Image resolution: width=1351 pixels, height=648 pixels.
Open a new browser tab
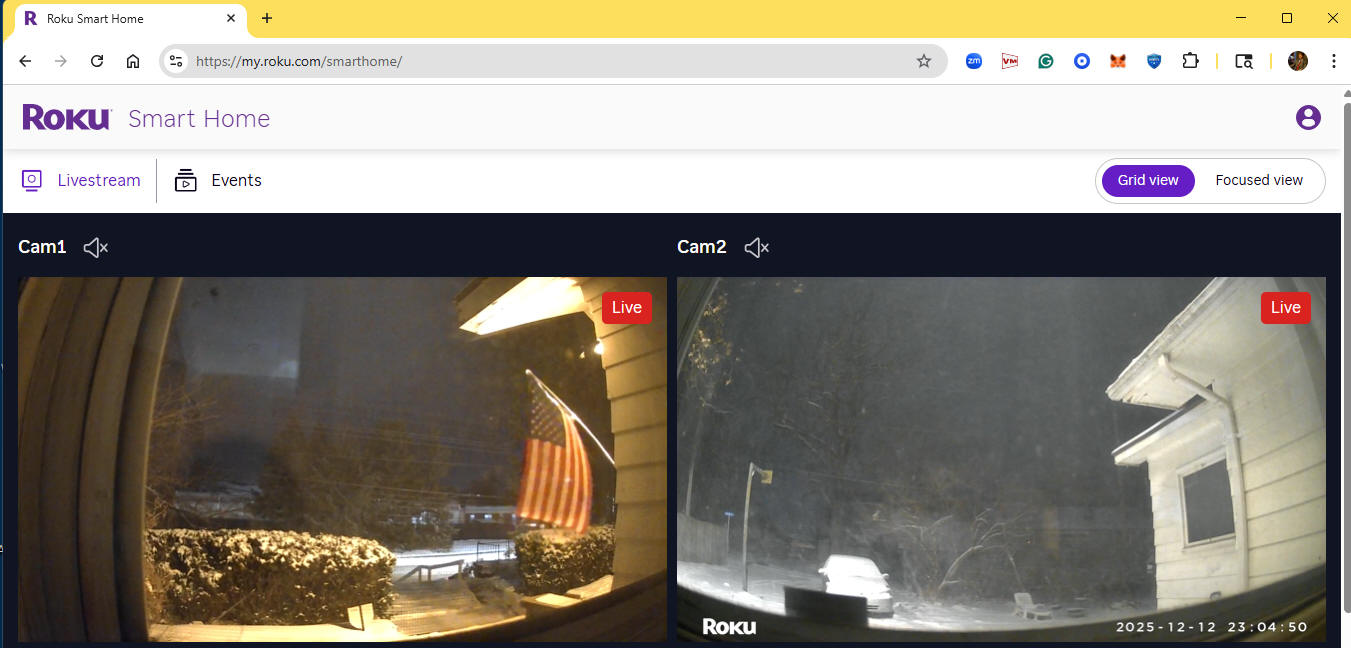(267, 18)
